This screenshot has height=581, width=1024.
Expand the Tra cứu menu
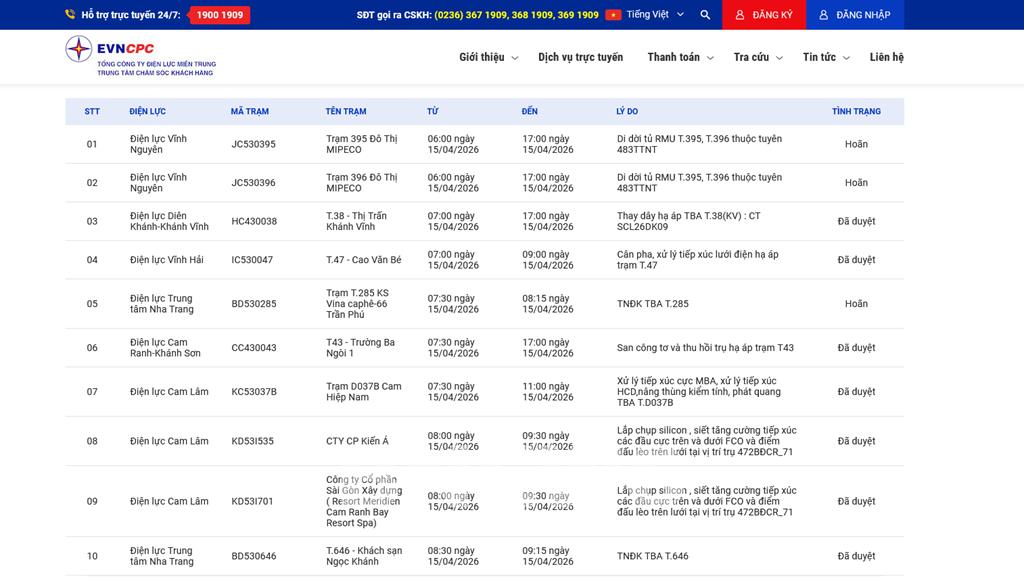758,58
